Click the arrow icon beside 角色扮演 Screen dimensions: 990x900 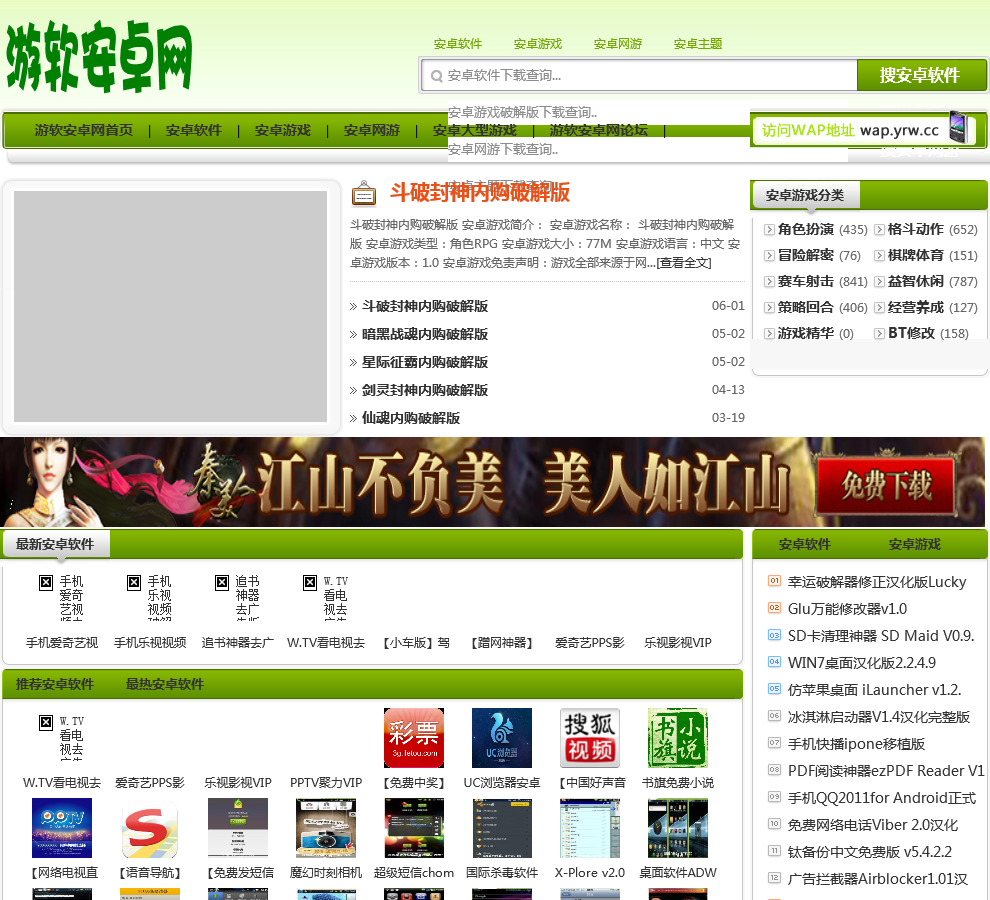click(769, 229)
